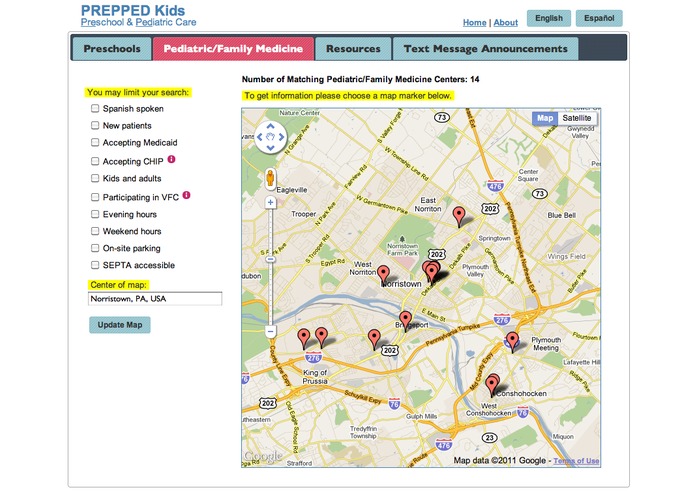Select the marker at Plymouth Meeting
Image resolution: width=695 pixels, height=494 pixels.
(x=513, y=342)
